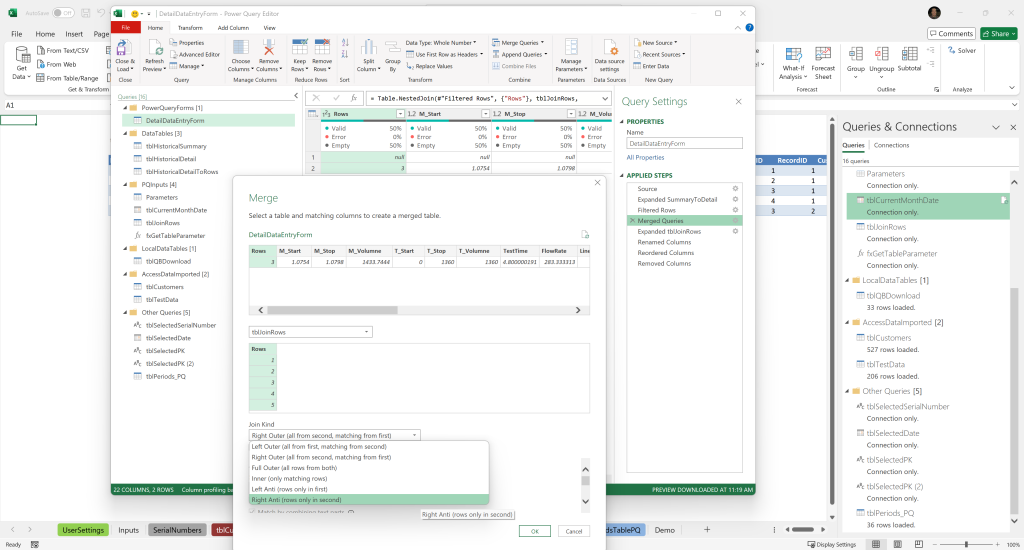Screen dimensions: 1024x550
Task: Switch to the Transform tab
Action: (190, 28)
